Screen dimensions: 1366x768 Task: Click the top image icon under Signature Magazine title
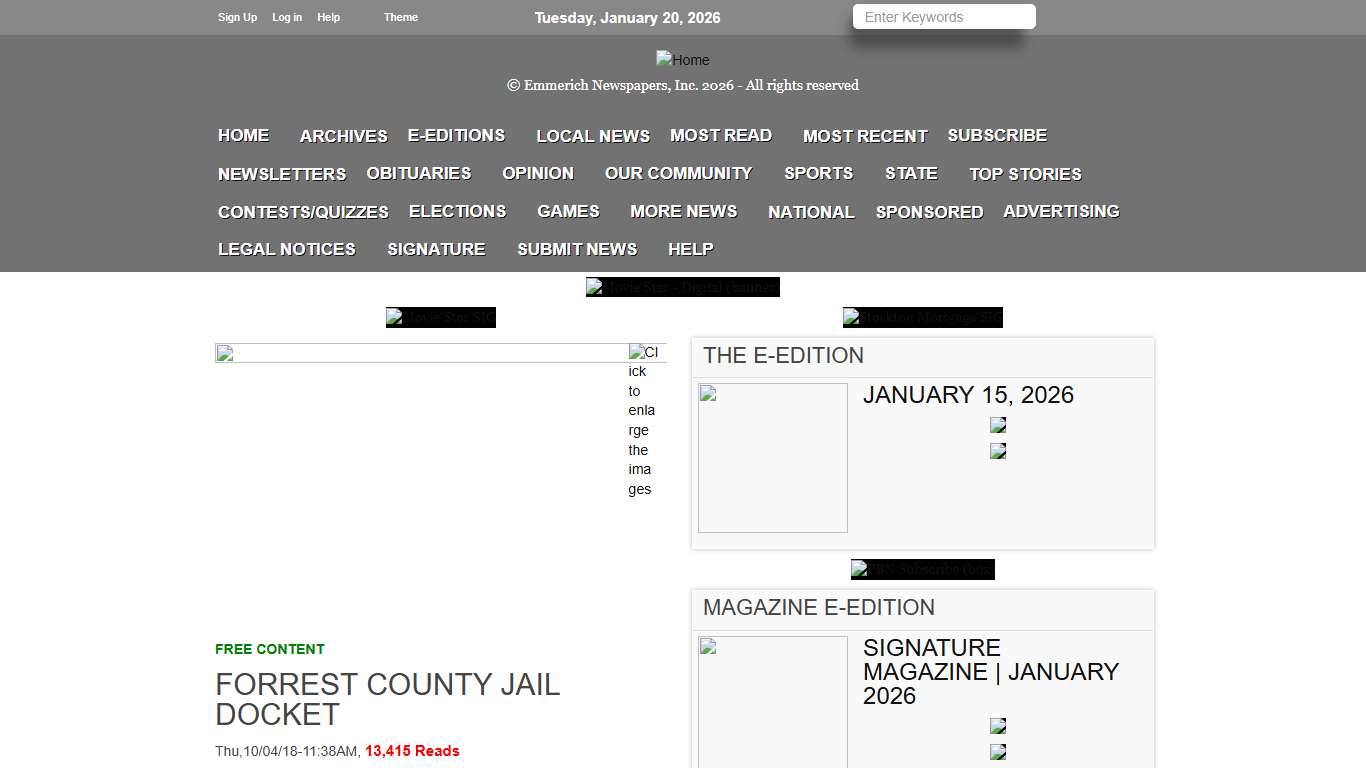997,725
